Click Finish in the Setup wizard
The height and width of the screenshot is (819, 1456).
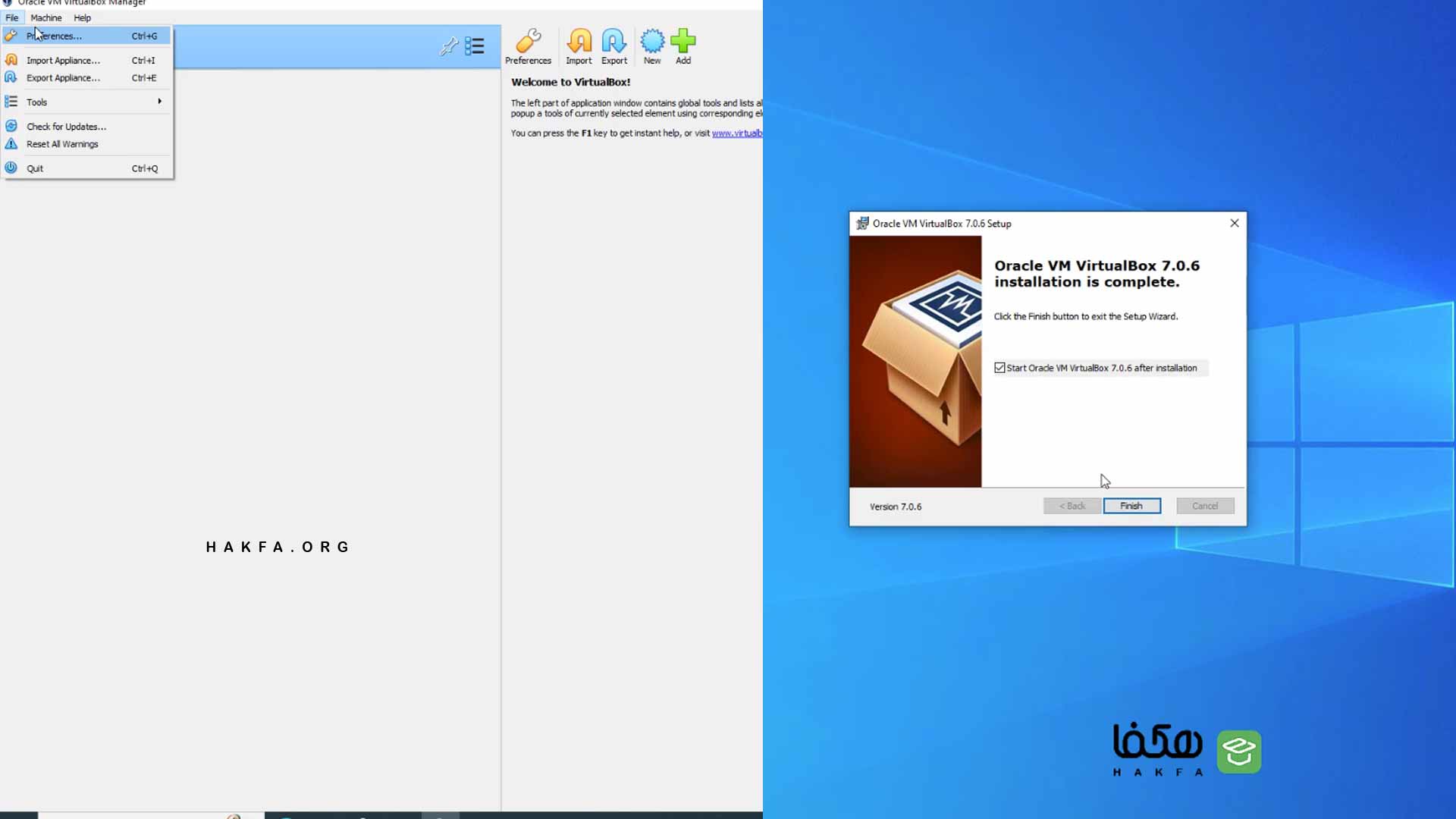pyautogui.click(x=1131, y=506)
